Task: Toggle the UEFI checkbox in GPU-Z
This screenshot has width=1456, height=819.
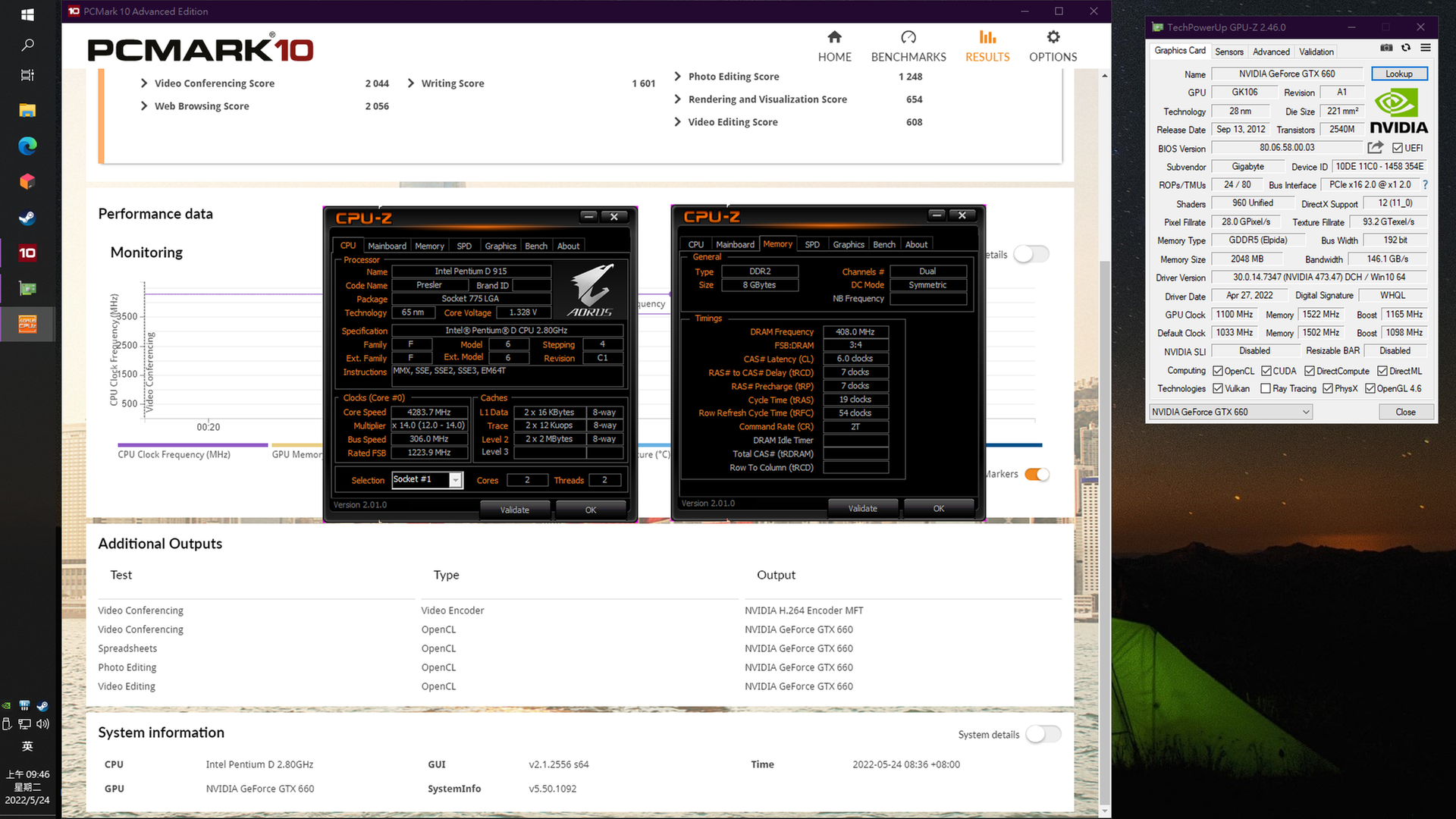Action: click(x=1397, y=148)
